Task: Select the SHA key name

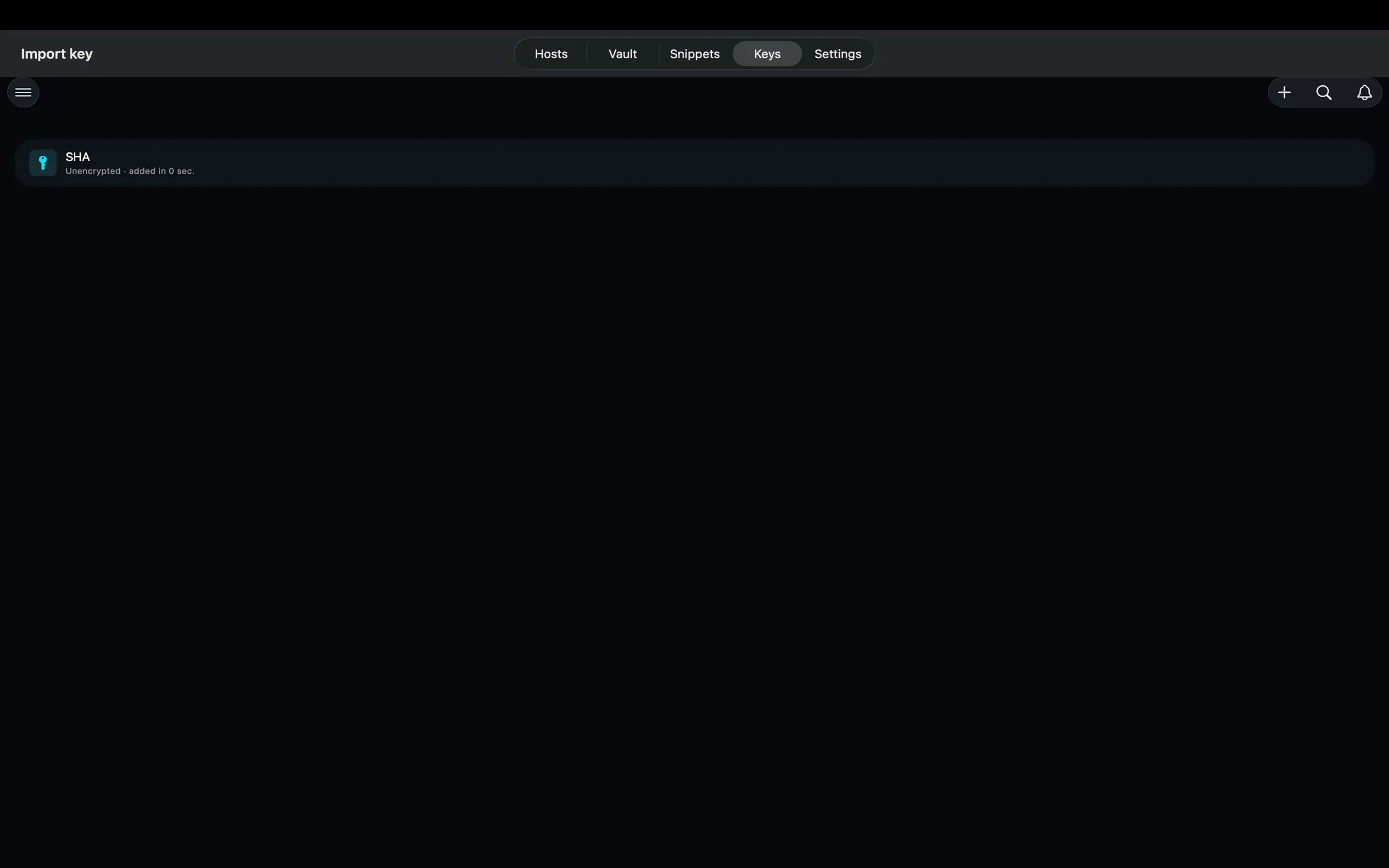Action: click(x=78, y=157)
